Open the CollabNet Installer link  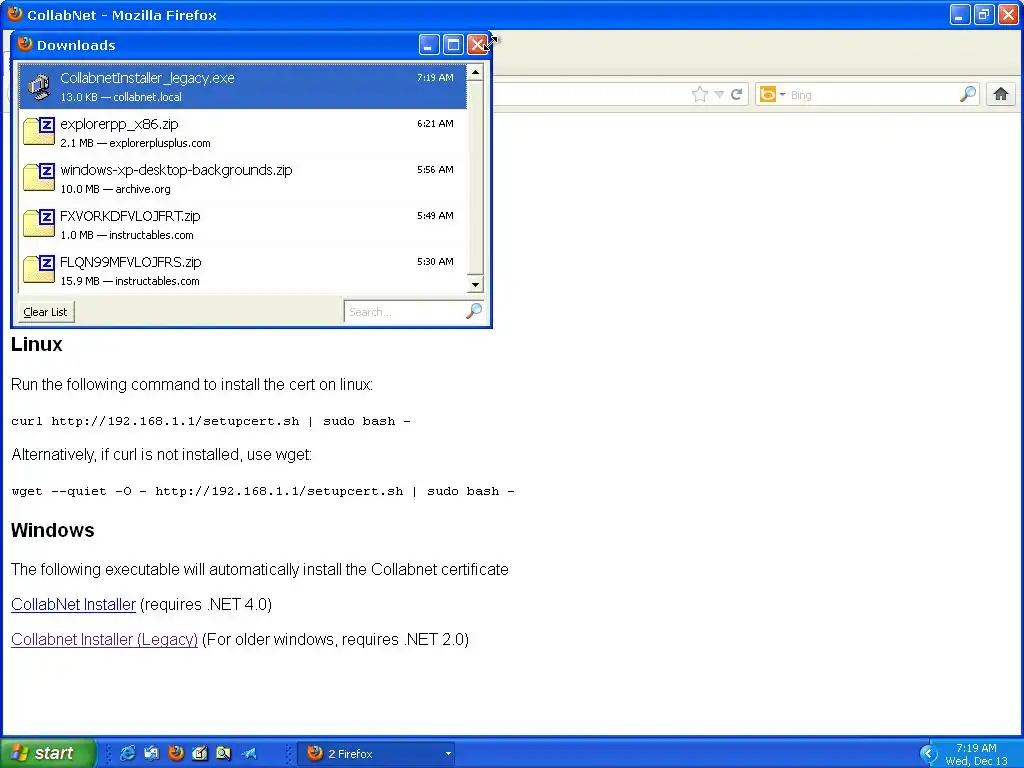pos(73,605)
